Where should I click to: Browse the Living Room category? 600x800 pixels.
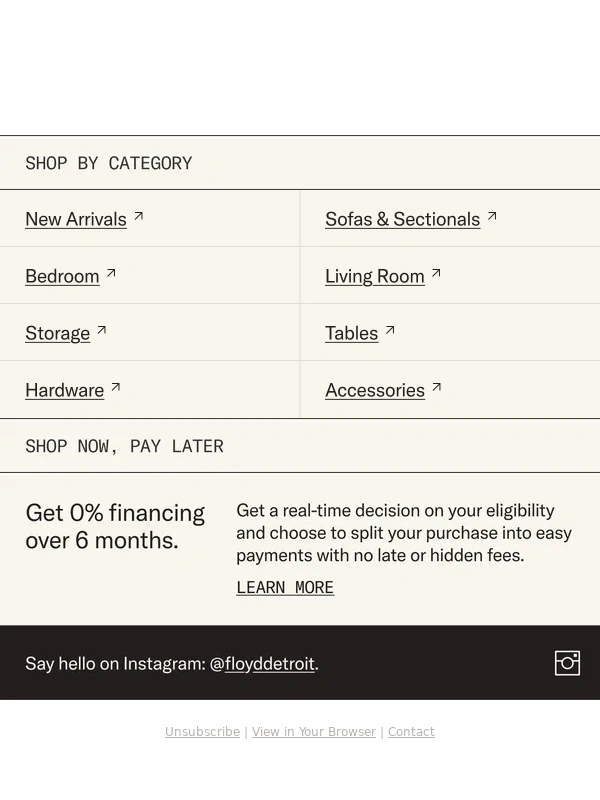coord(375,276)
